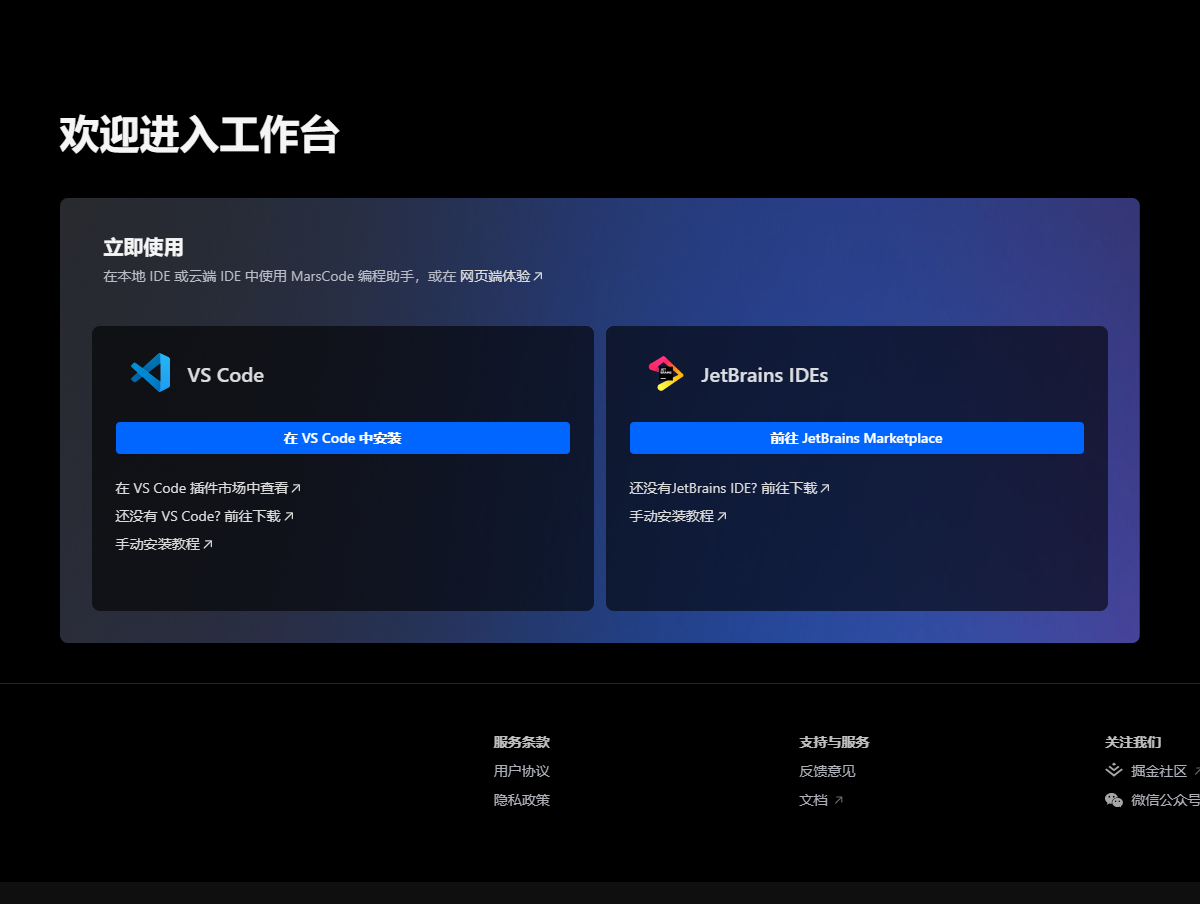
Task: Click the JetBrains IDEs card title
Action: click(x=764, y=375)
